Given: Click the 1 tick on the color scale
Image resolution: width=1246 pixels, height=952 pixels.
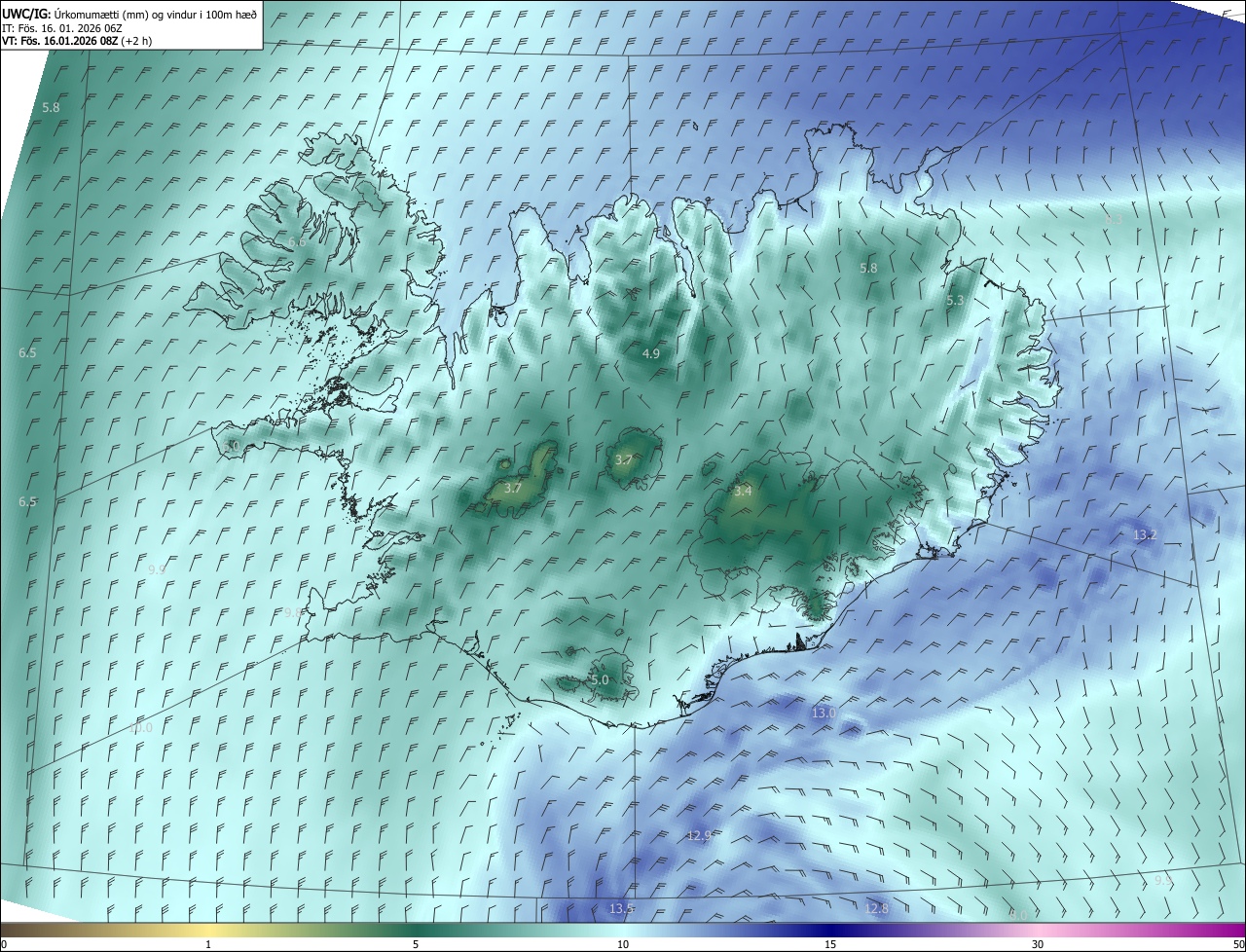Looking at the screenshot, I should click(x=208, y=945).
